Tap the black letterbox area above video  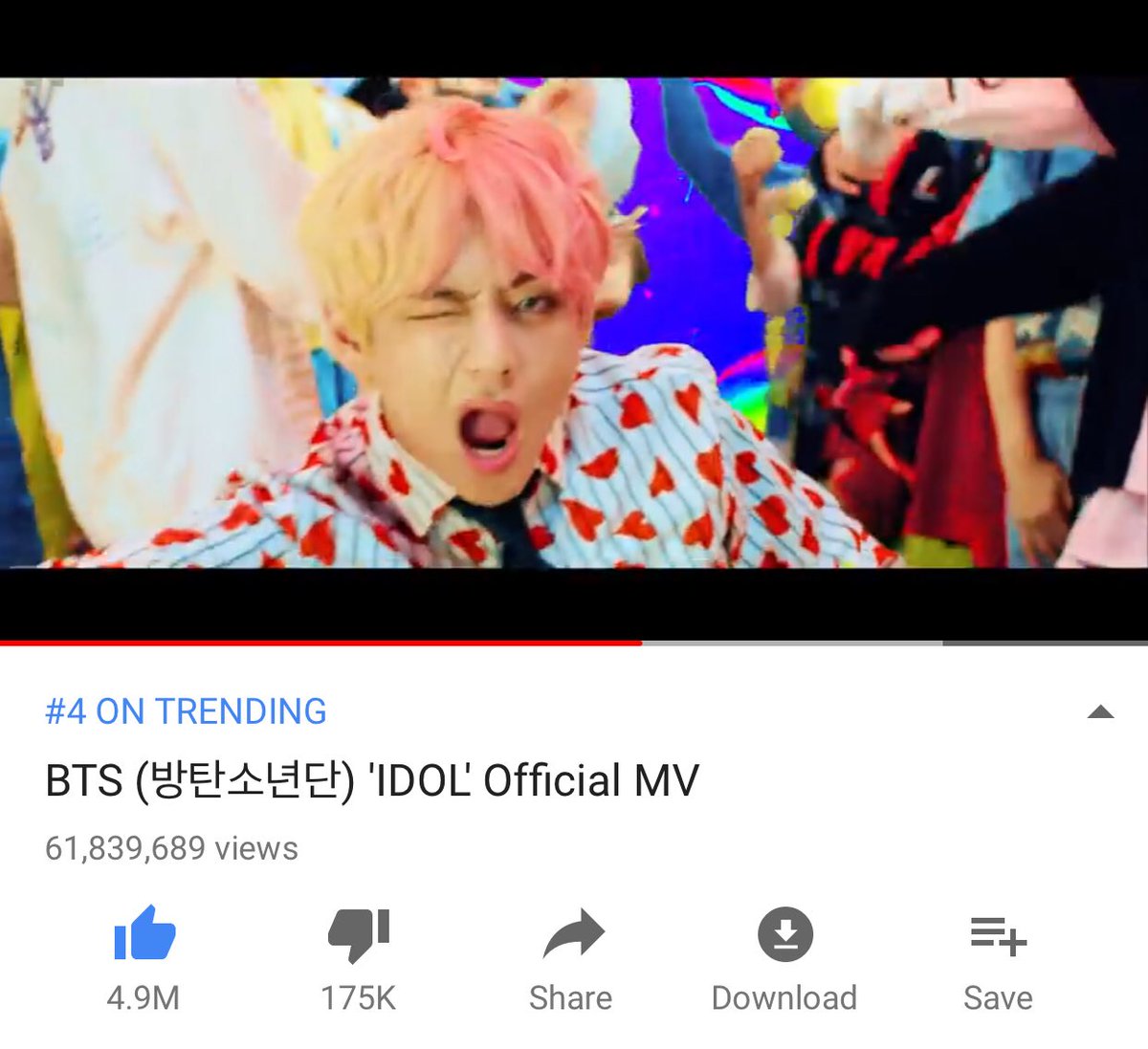click(x=574, y=38)
